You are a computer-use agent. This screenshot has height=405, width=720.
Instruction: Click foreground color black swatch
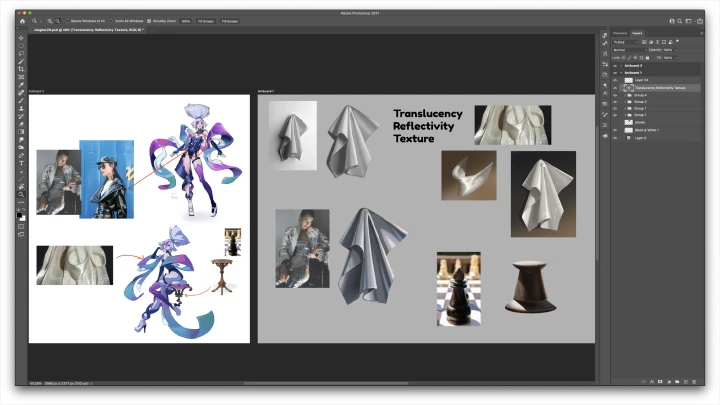click(19, 215)
